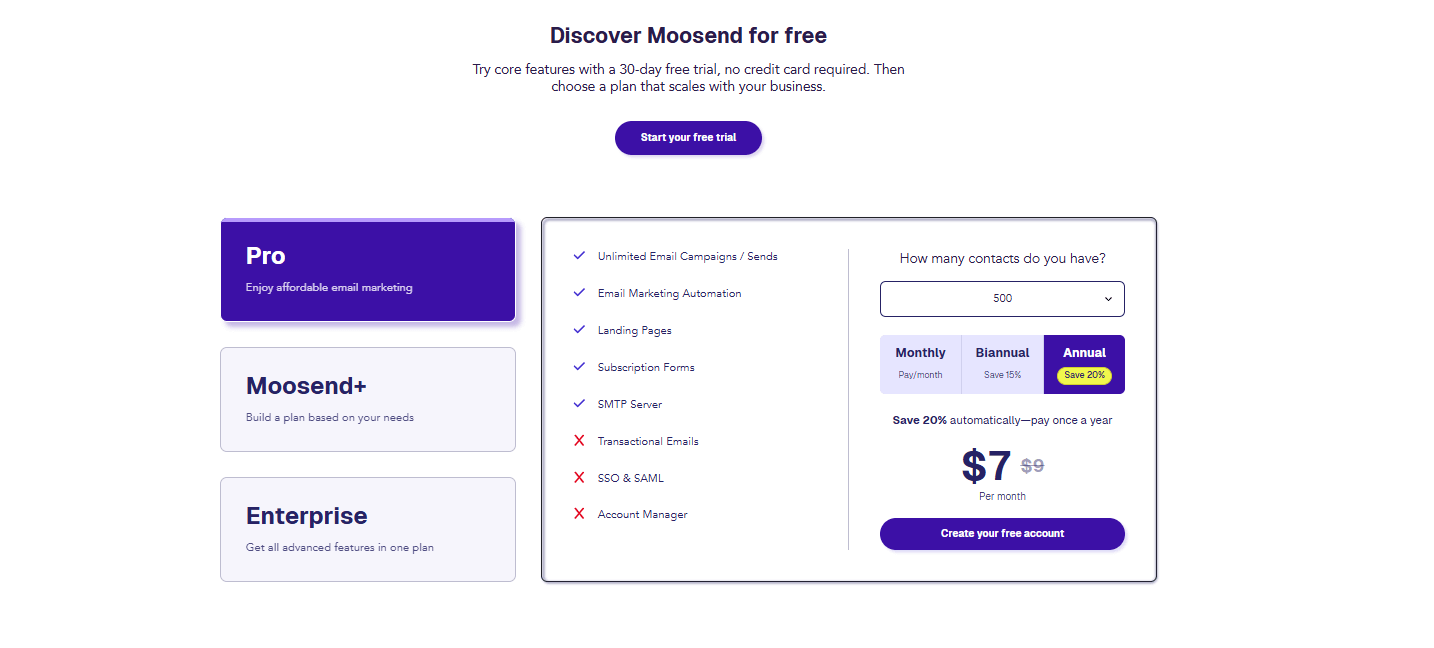Click the checkmark beside SMTP Server
This screenshot has height=648, width=1434.
coord(579,403)
